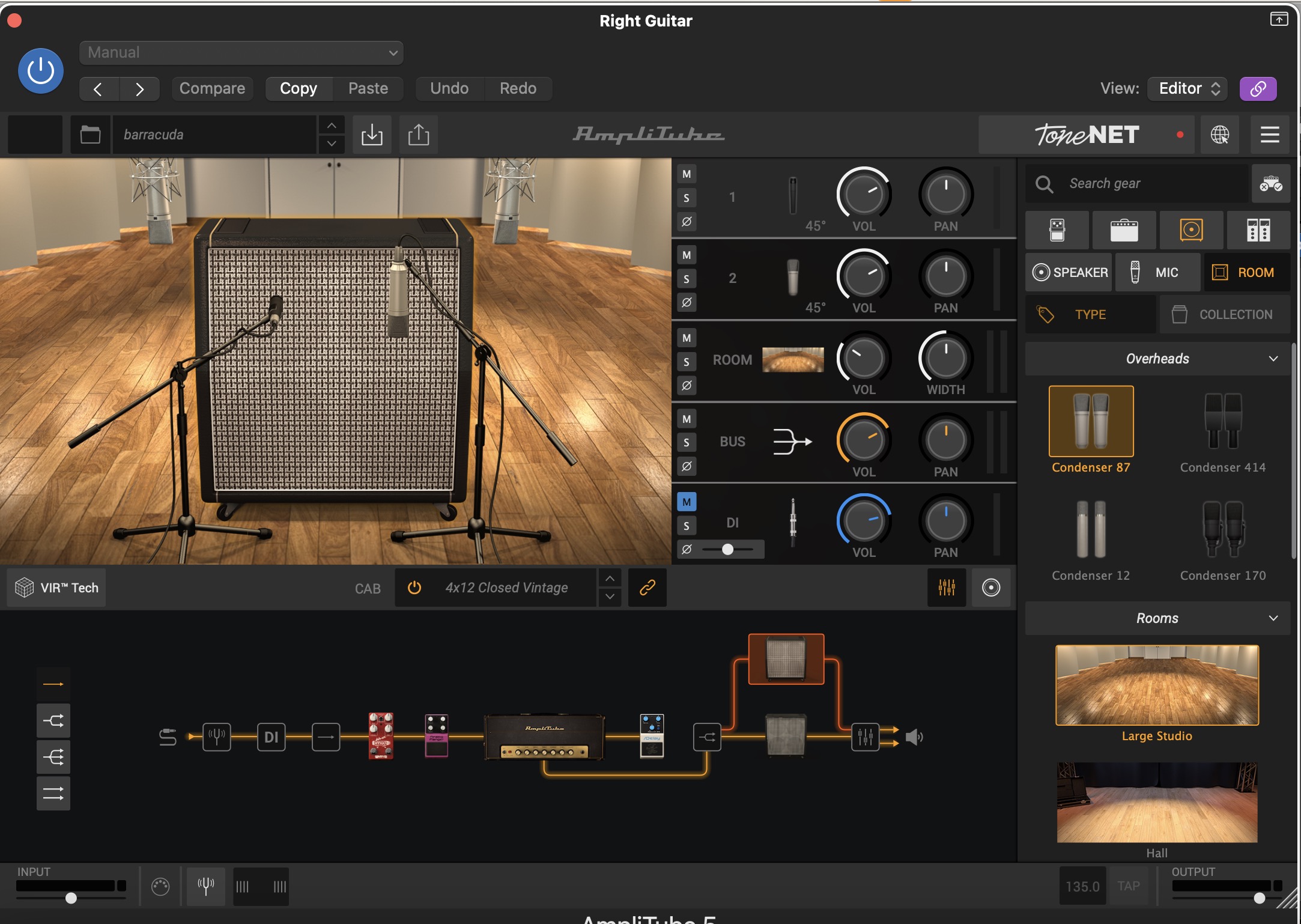This screenshot has height=924, width=1301.
Task: Click the DI block in signal chain
Action: [271, 737]
